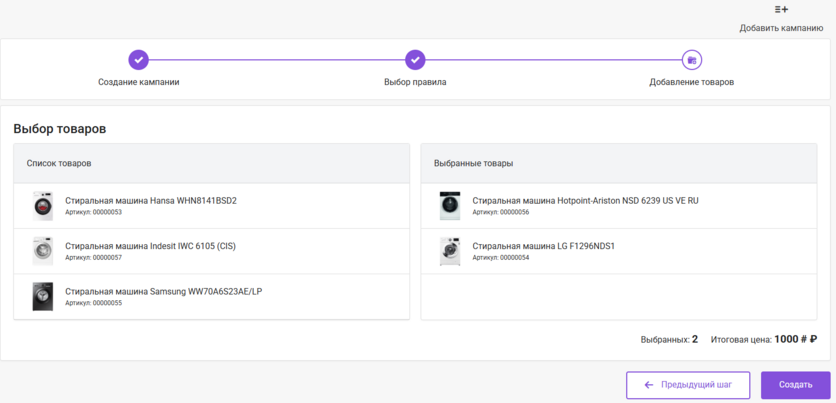
Task: Select the "Добавление товаров" step label
Action: 691,82
